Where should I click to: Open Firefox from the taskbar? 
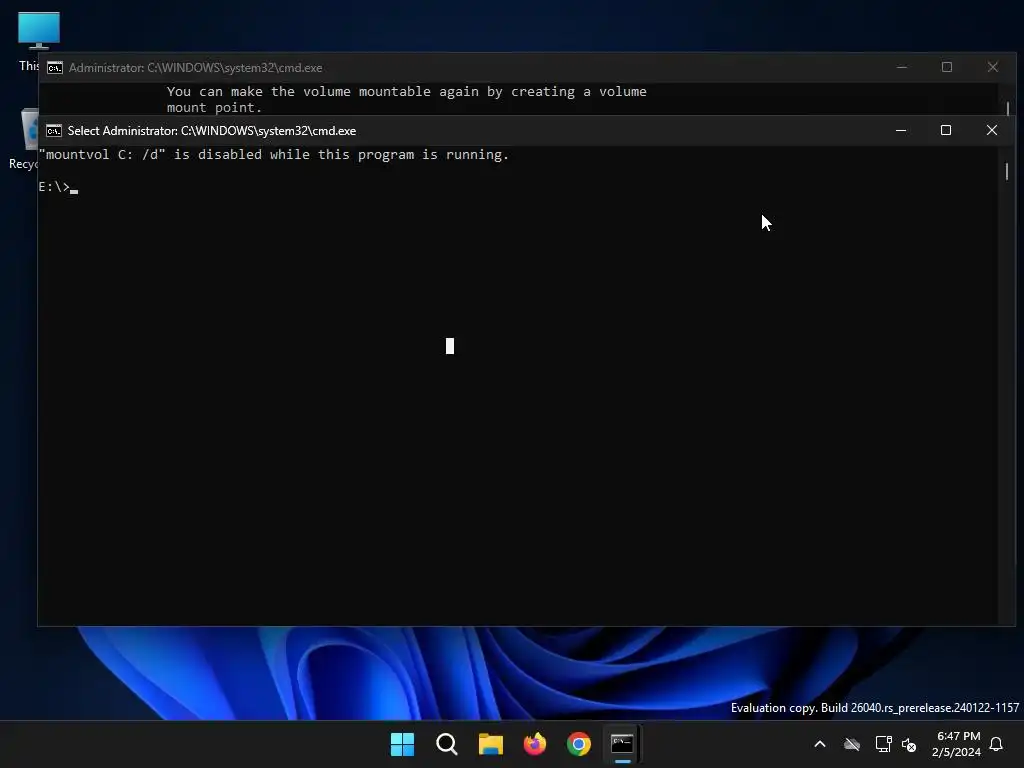(x=535, y=744)
